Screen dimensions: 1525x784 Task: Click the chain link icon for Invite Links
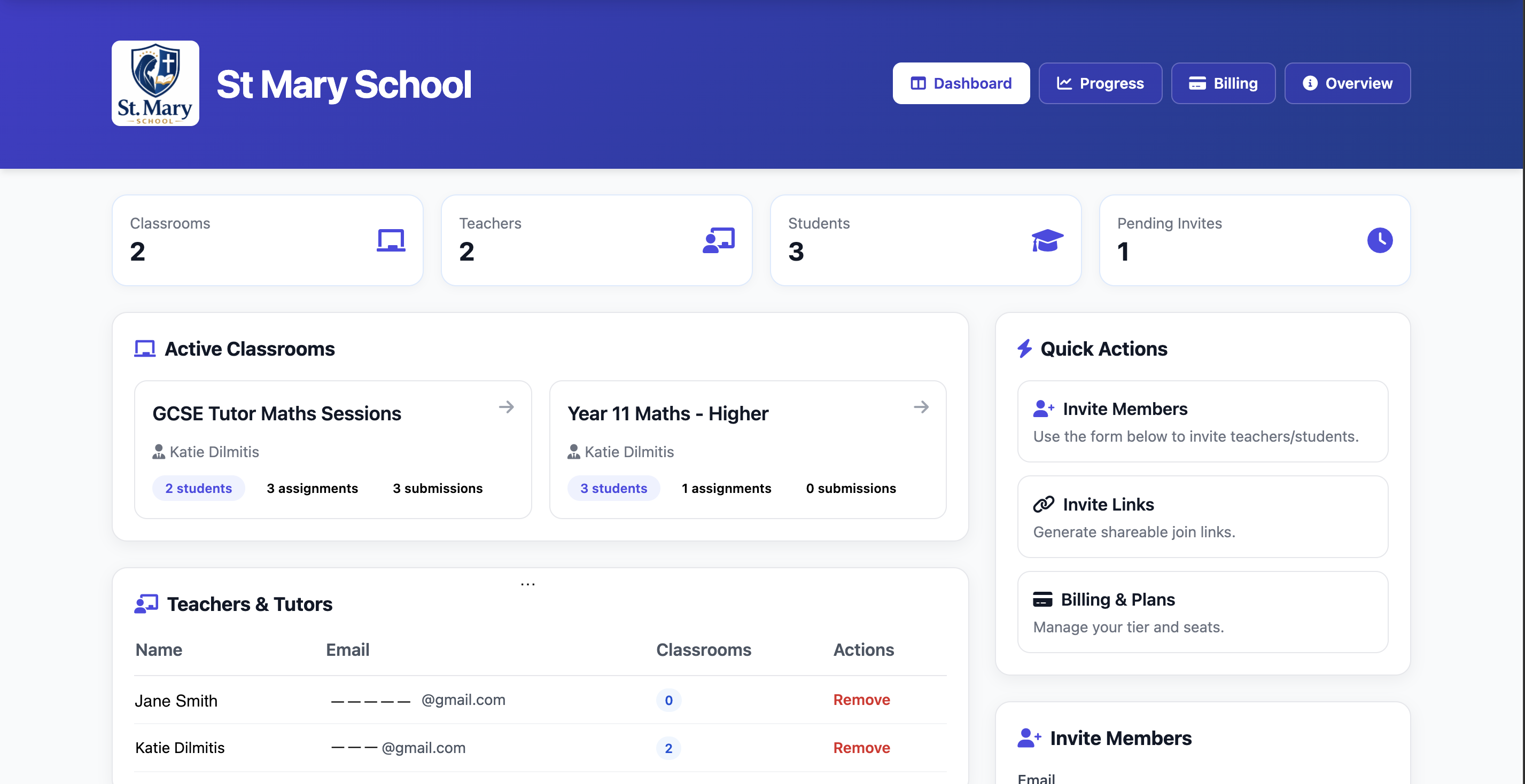point(1044,504)
